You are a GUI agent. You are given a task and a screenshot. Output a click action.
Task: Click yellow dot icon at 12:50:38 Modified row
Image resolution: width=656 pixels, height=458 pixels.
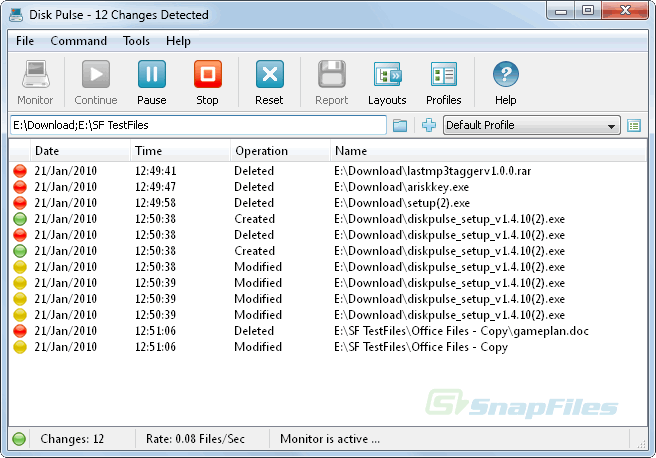(x=20, y=267)
